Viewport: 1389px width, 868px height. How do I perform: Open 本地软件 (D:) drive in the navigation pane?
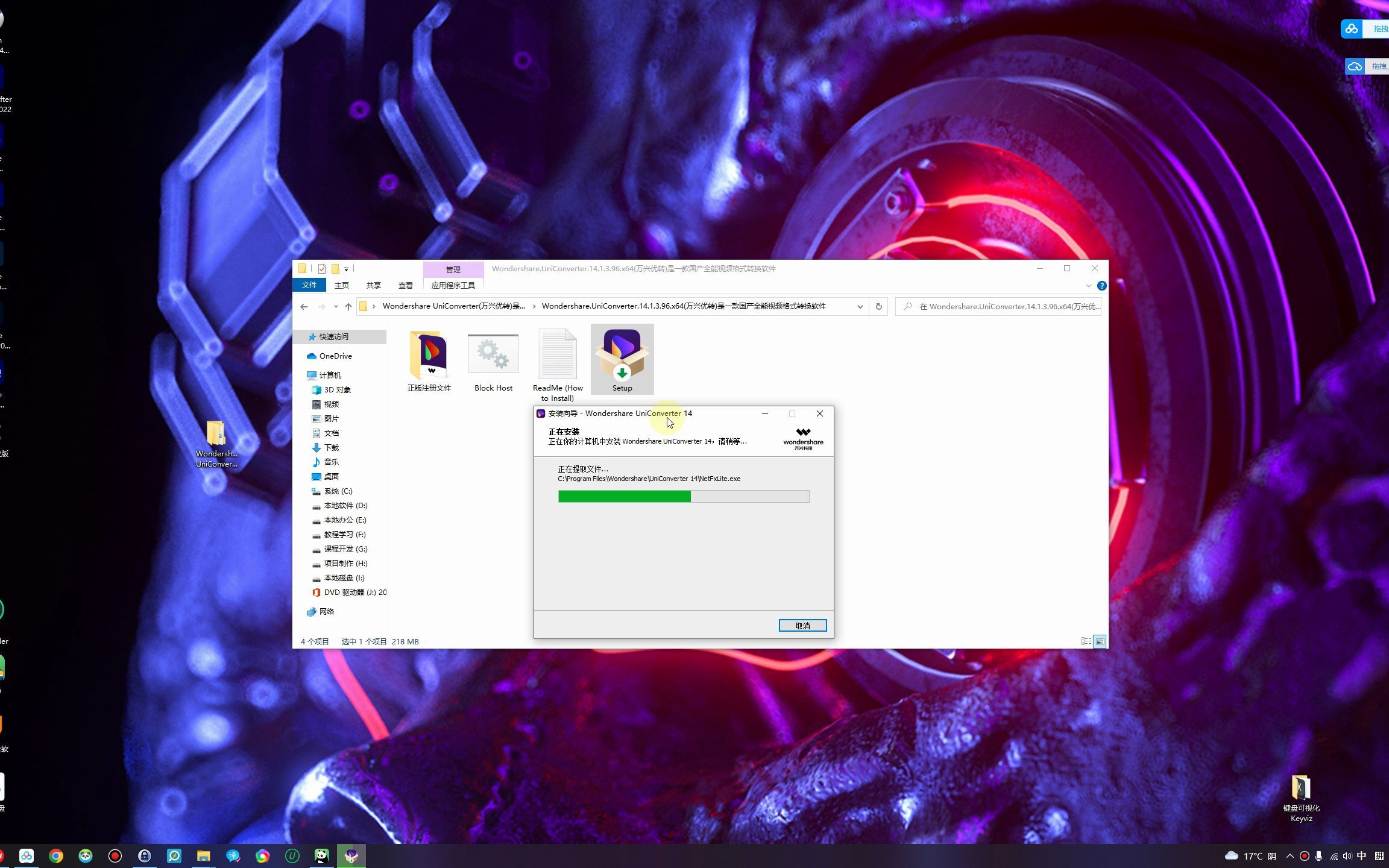[340, 506]
